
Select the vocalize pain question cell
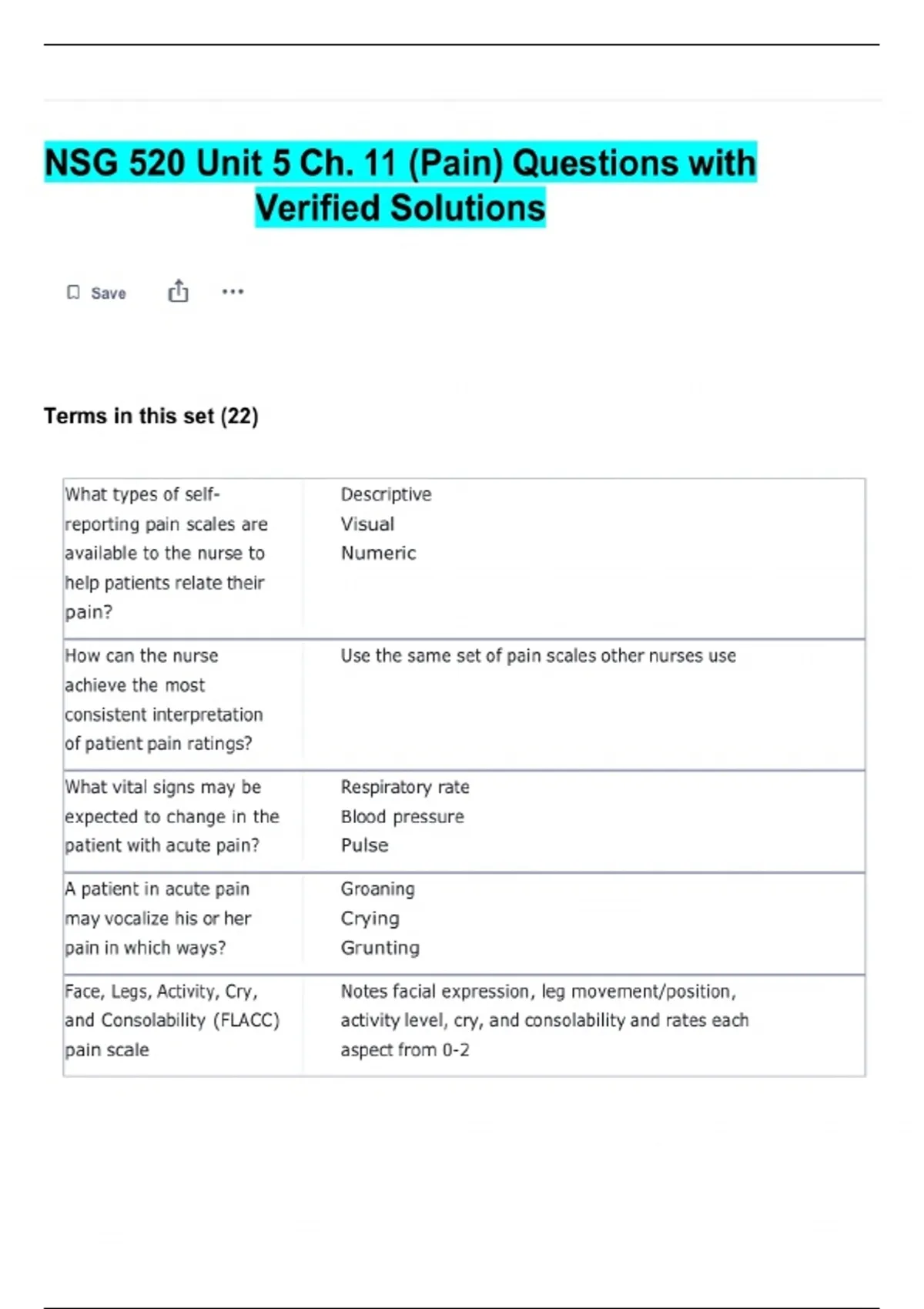(158, 919)
